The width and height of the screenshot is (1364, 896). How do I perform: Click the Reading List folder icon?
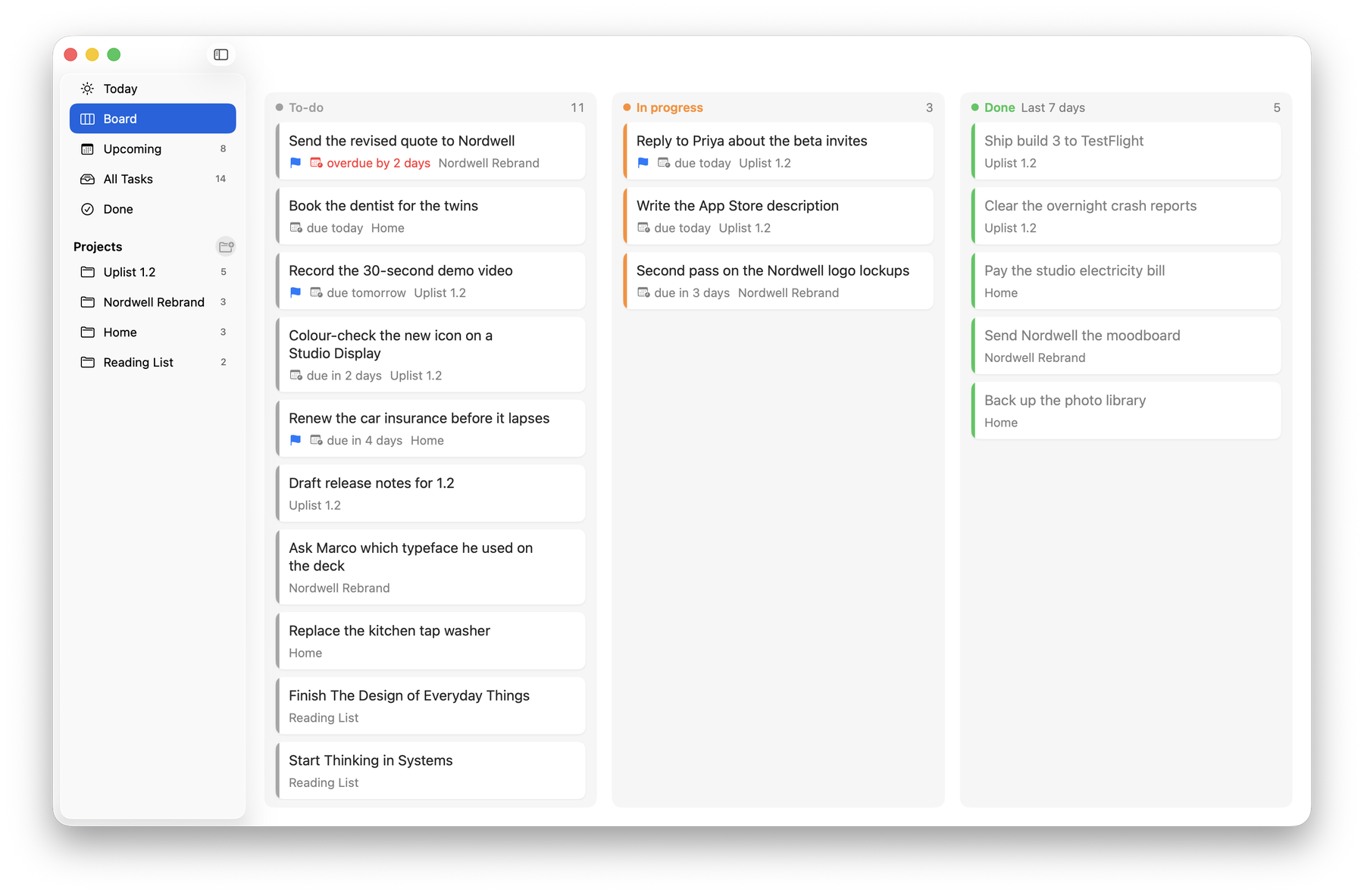tap(88, 362)
